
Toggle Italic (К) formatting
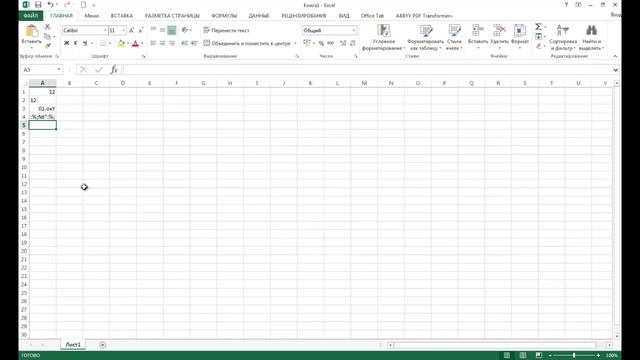76,43
